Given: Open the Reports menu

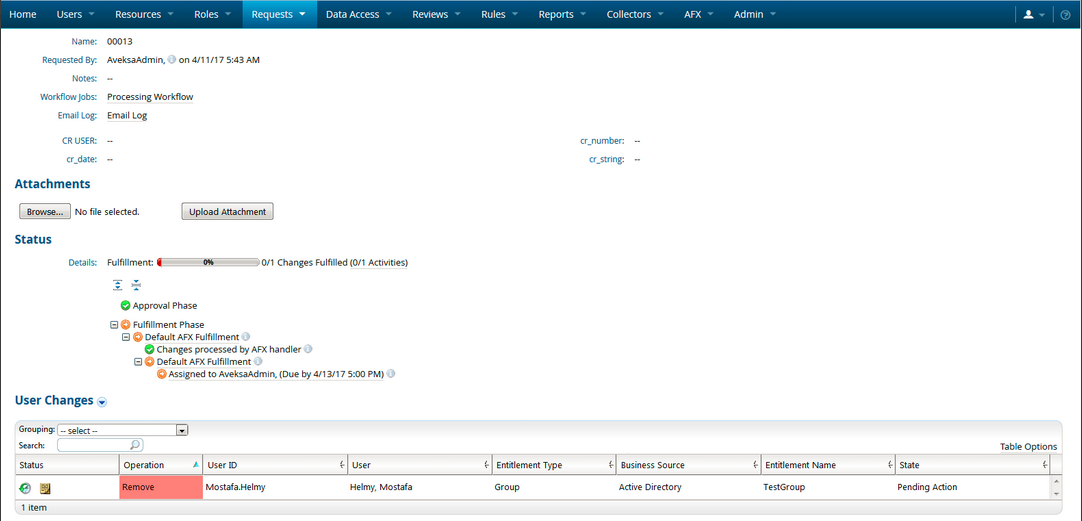Looking at the screenshot, I should 562,14.
